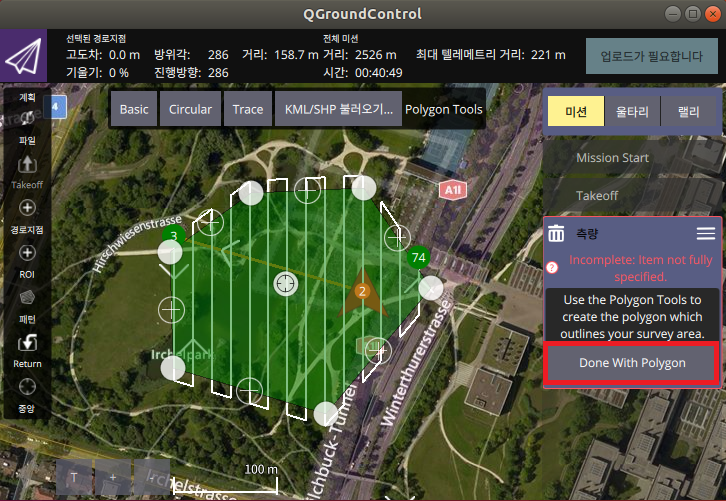Select the ROI tool
This screenshot has width=726, height=501.
coord(27,262)
